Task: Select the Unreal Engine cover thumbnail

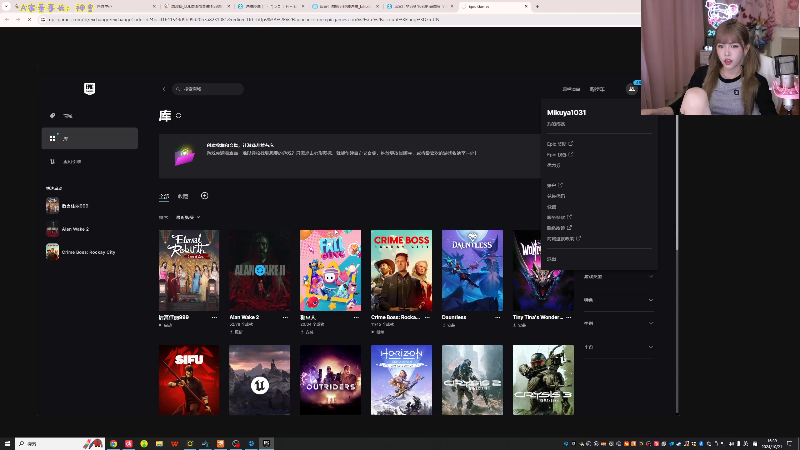Action: point(260,380)
